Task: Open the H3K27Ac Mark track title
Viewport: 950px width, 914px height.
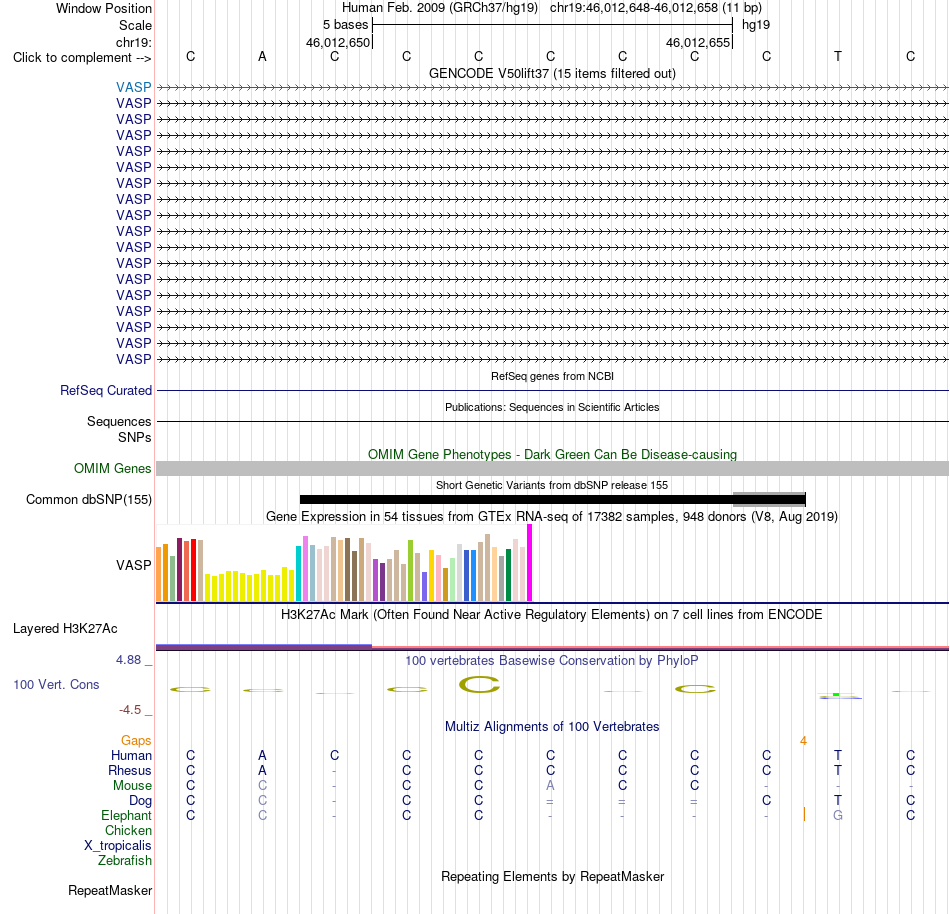Action: click(552, 614)
